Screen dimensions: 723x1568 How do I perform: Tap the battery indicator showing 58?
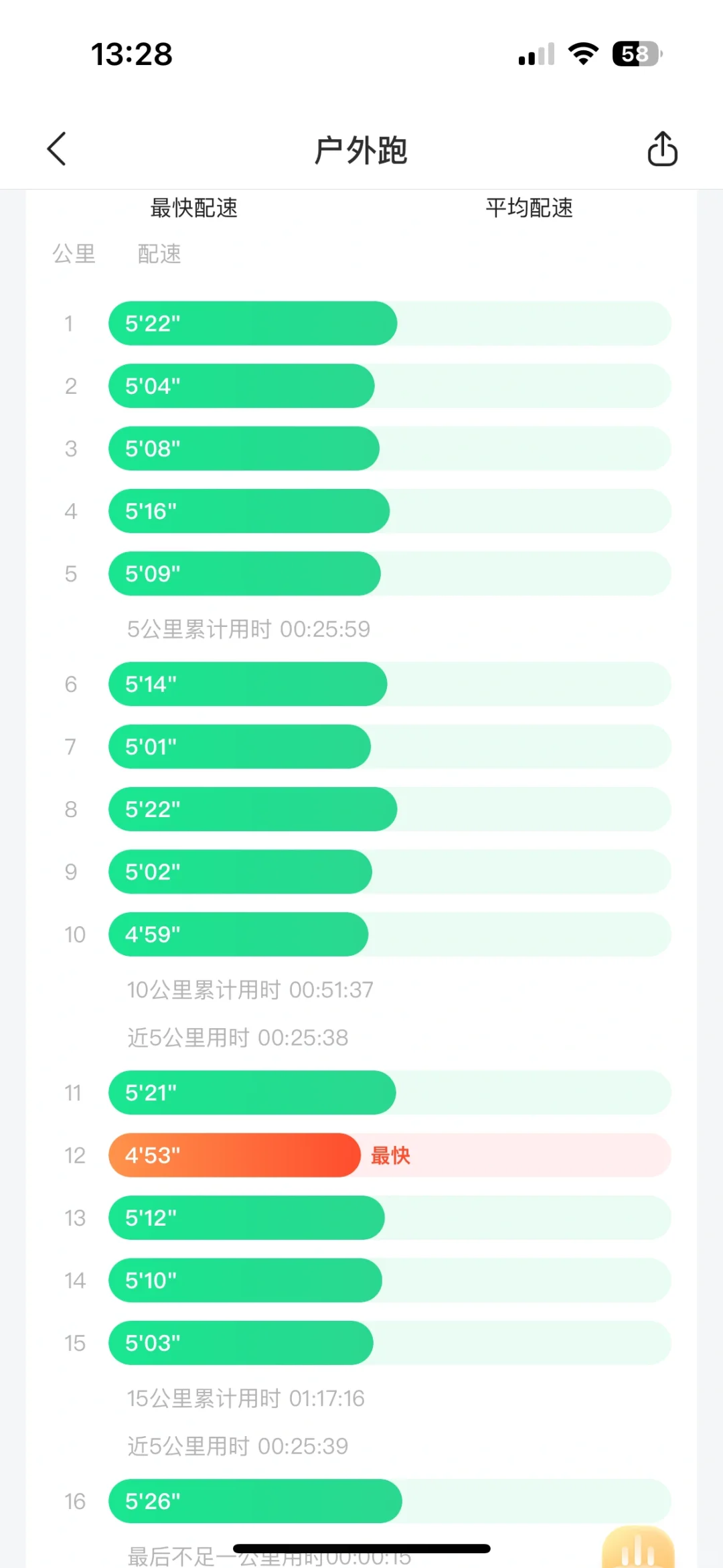(x=637, y=54)
